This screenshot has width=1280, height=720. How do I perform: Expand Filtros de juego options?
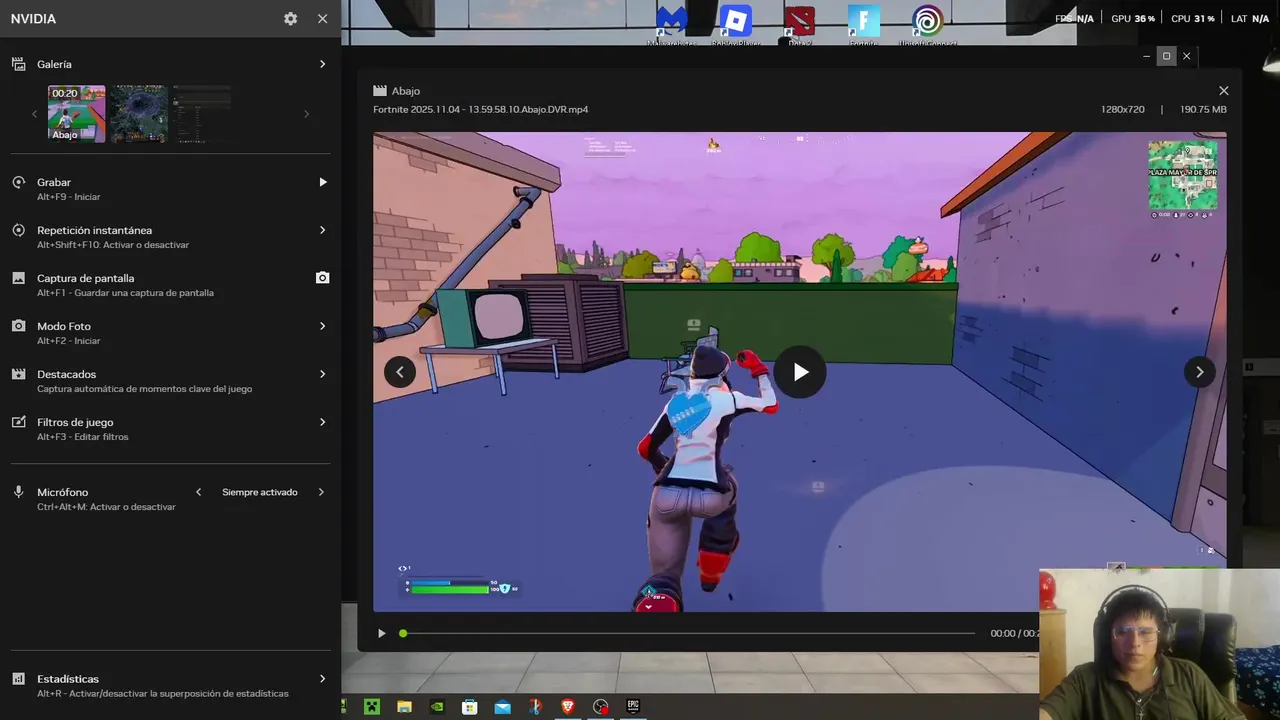pos(322,422)
